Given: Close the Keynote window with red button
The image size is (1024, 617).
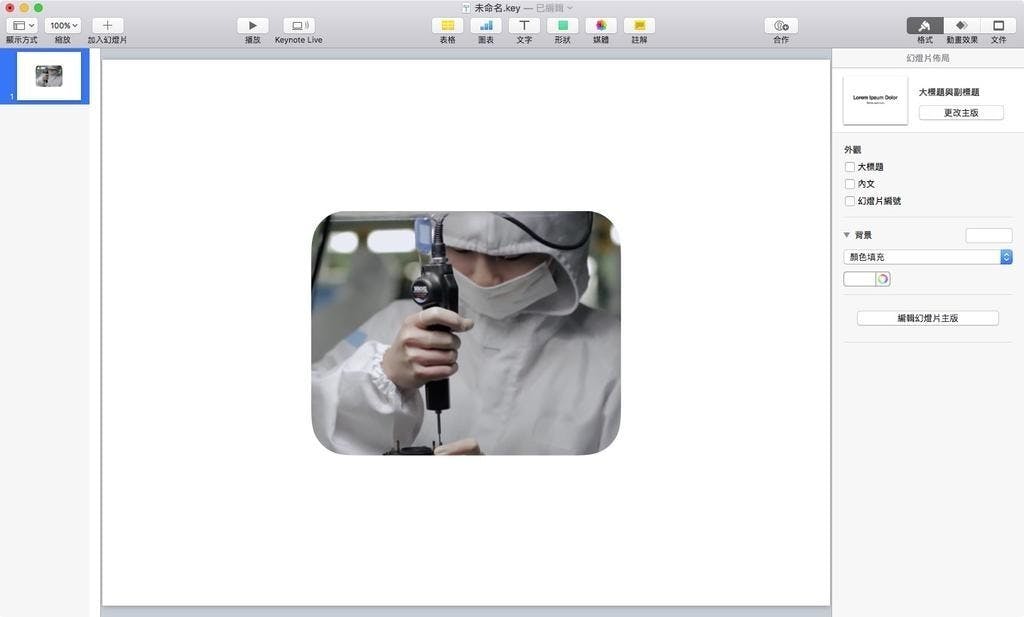Looking at the screenshot, I should (x=10, y=8).
